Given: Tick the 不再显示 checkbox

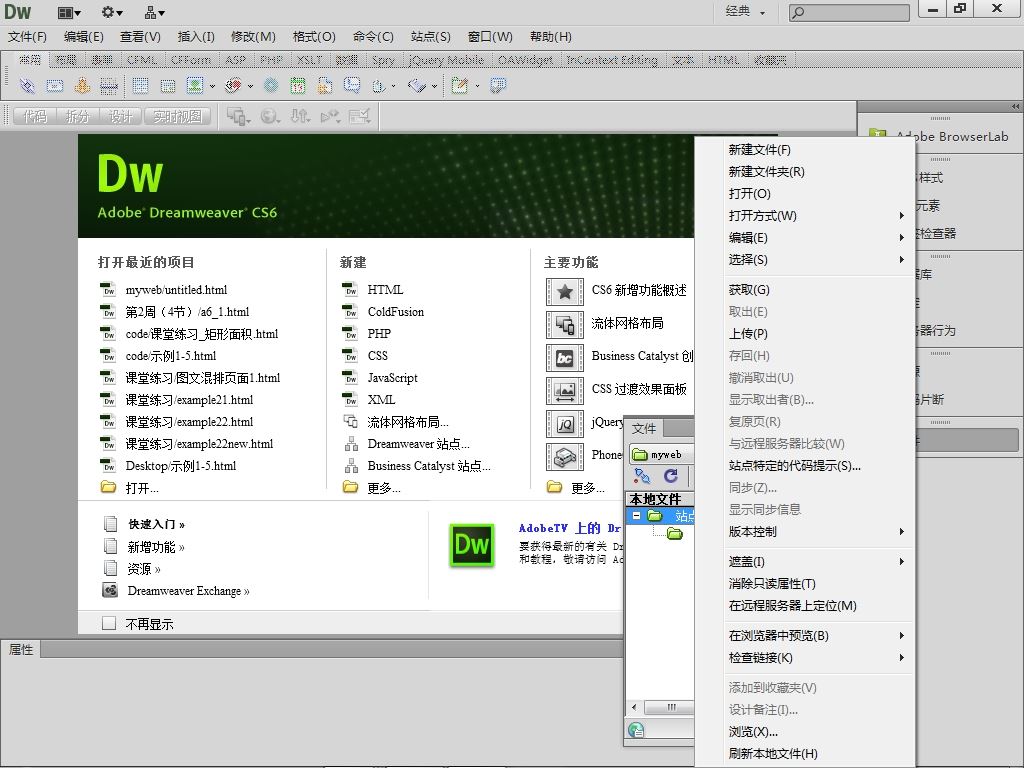Looking at the screenshot, I should [109, 623].
